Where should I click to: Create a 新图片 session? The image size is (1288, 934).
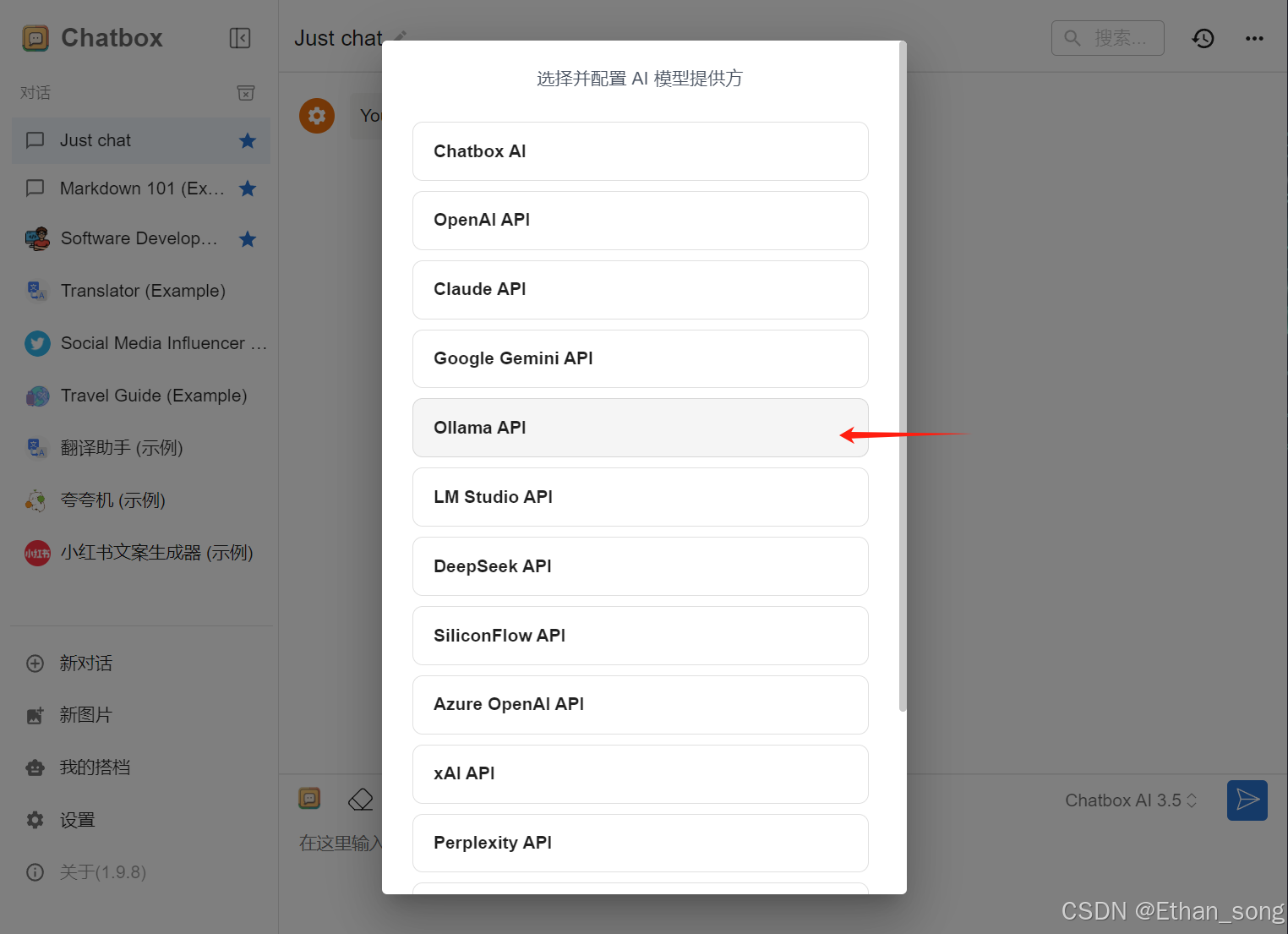85,715
